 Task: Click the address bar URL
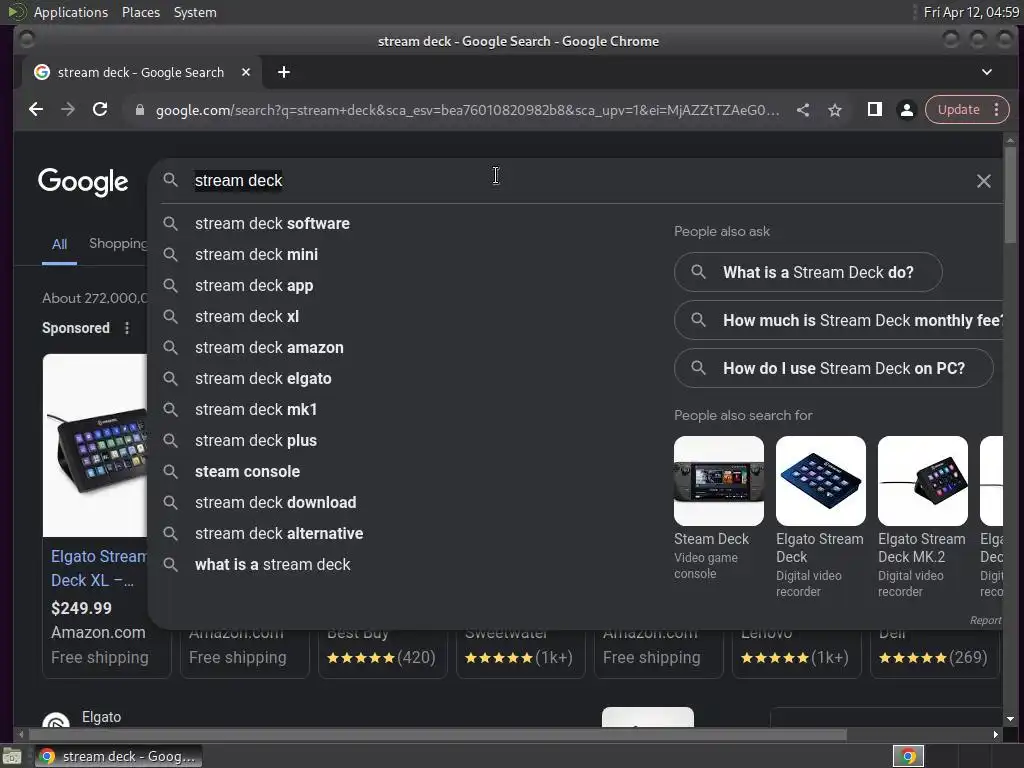click(468, 110)
